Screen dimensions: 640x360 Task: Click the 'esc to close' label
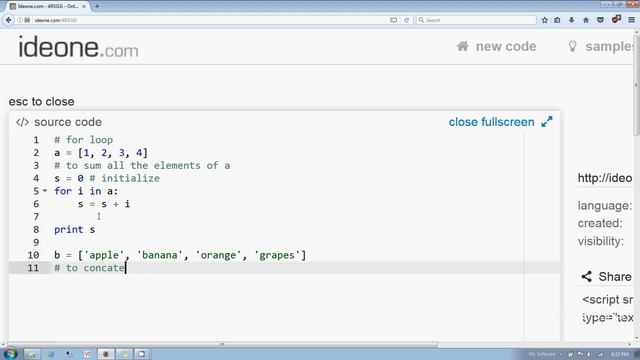click(42, 102)
